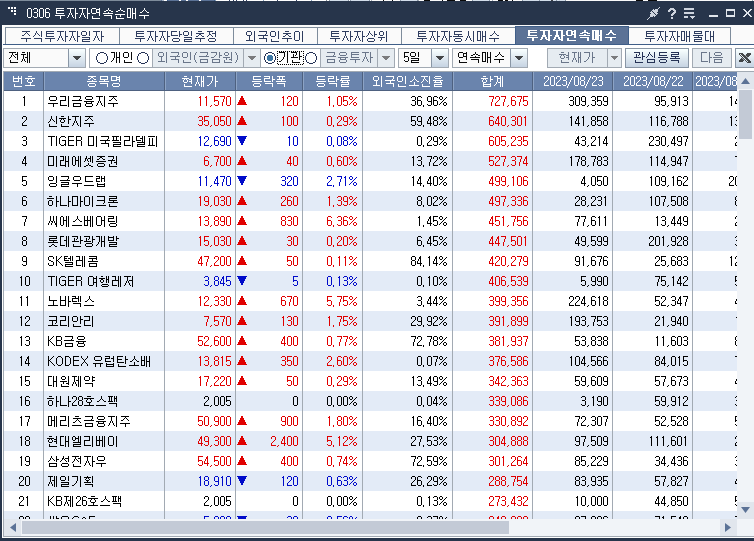754x541 pixels.
Task: Select the 신한지주 stock name
Action: click(x=71, y=121)
